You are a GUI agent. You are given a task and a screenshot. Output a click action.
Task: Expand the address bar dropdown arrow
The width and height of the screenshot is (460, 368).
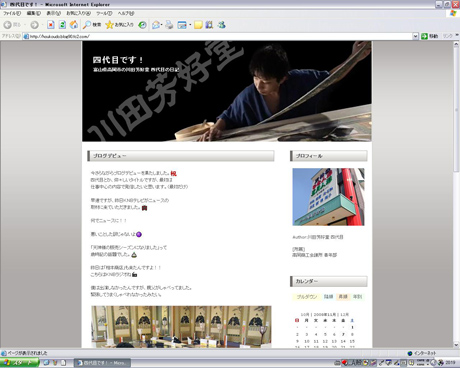click(415, 36)
